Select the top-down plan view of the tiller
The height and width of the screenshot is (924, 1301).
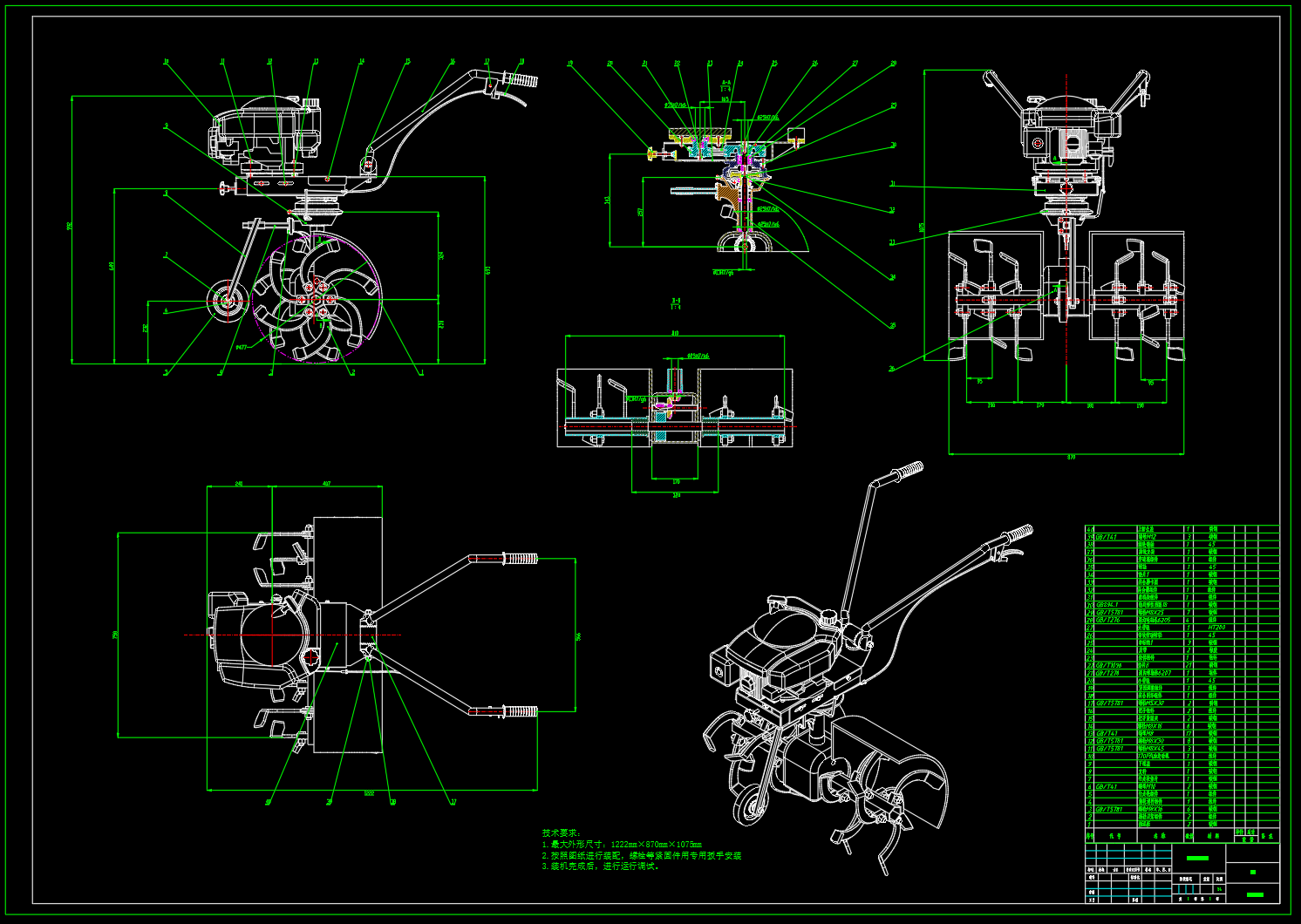tap(372, 636)
